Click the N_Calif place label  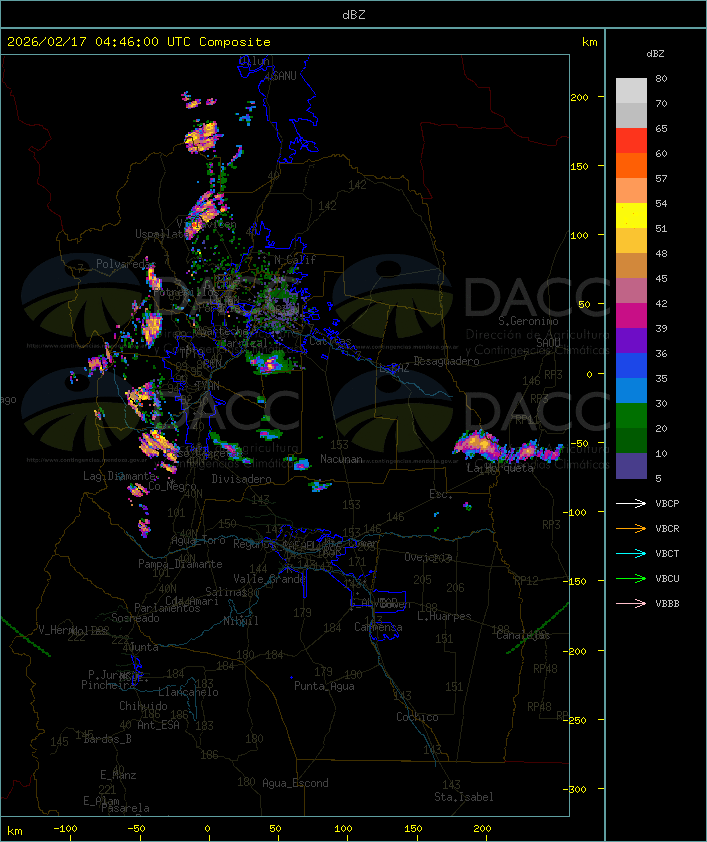point(295,260)
